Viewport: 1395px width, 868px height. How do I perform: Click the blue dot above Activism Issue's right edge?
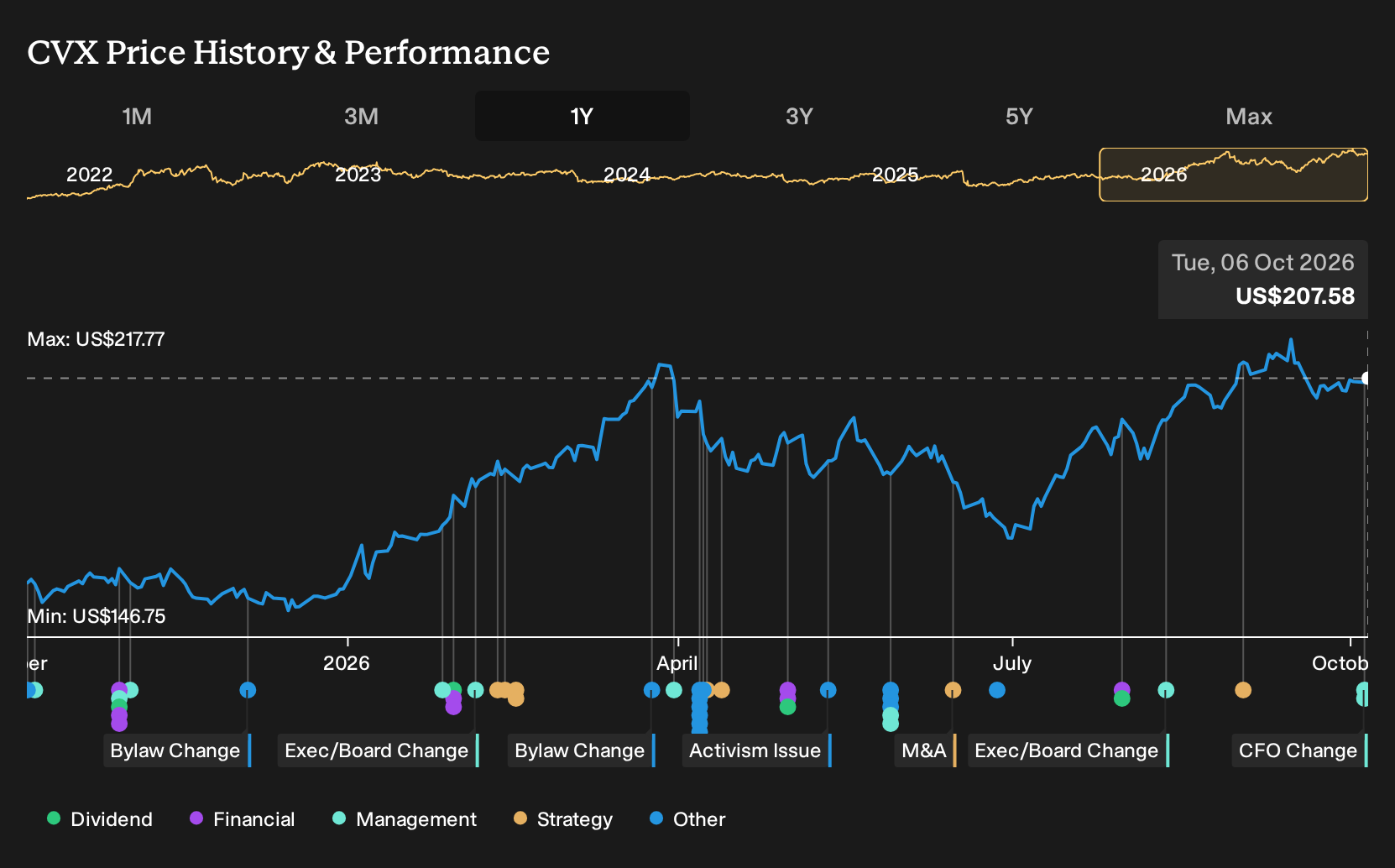click(x=828, y=690)
